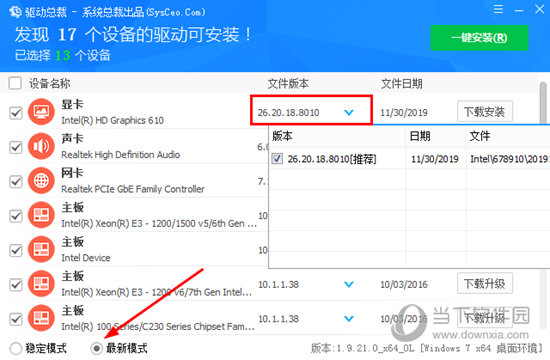Click the 版本 header in dropdown list

[282, 136]
